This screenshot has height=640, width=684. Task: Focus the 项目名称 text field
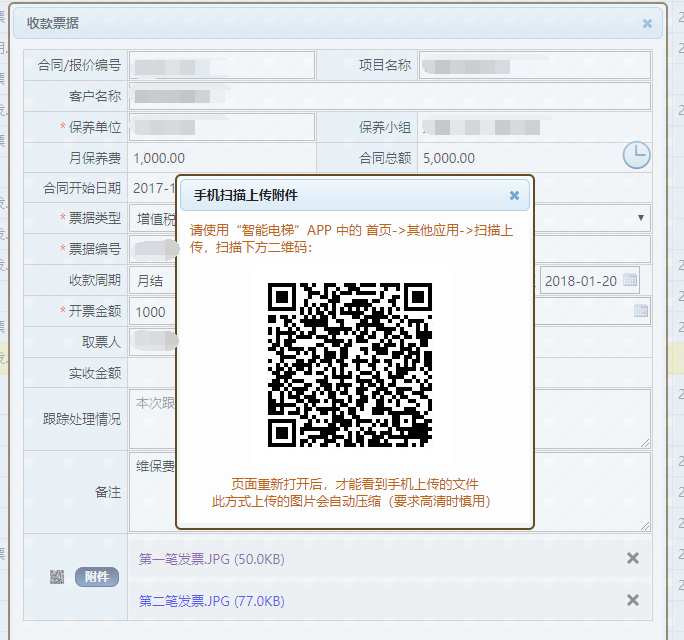(x=534, y=66)
